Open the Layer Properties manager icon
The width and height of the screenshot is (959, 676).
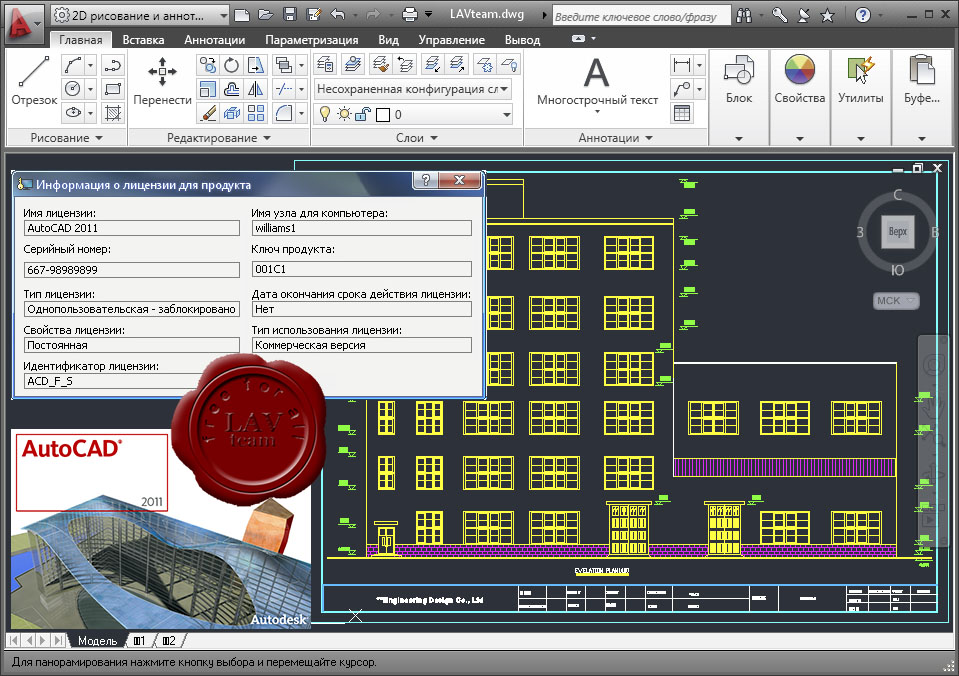tap(325, 64)
